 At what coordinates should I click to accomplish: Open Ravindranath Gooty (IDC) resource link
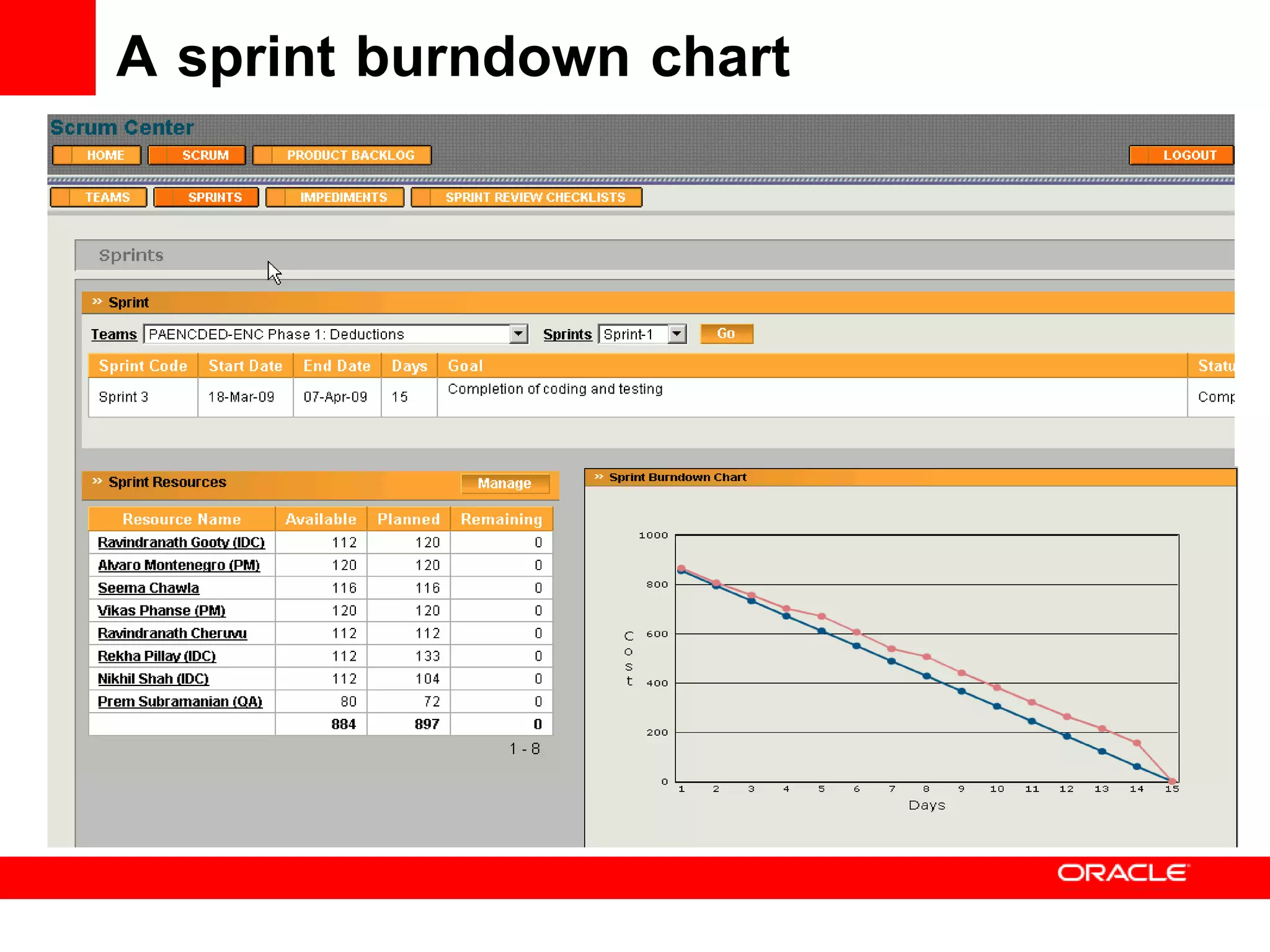pyautogui.click(x=181, y=542)
